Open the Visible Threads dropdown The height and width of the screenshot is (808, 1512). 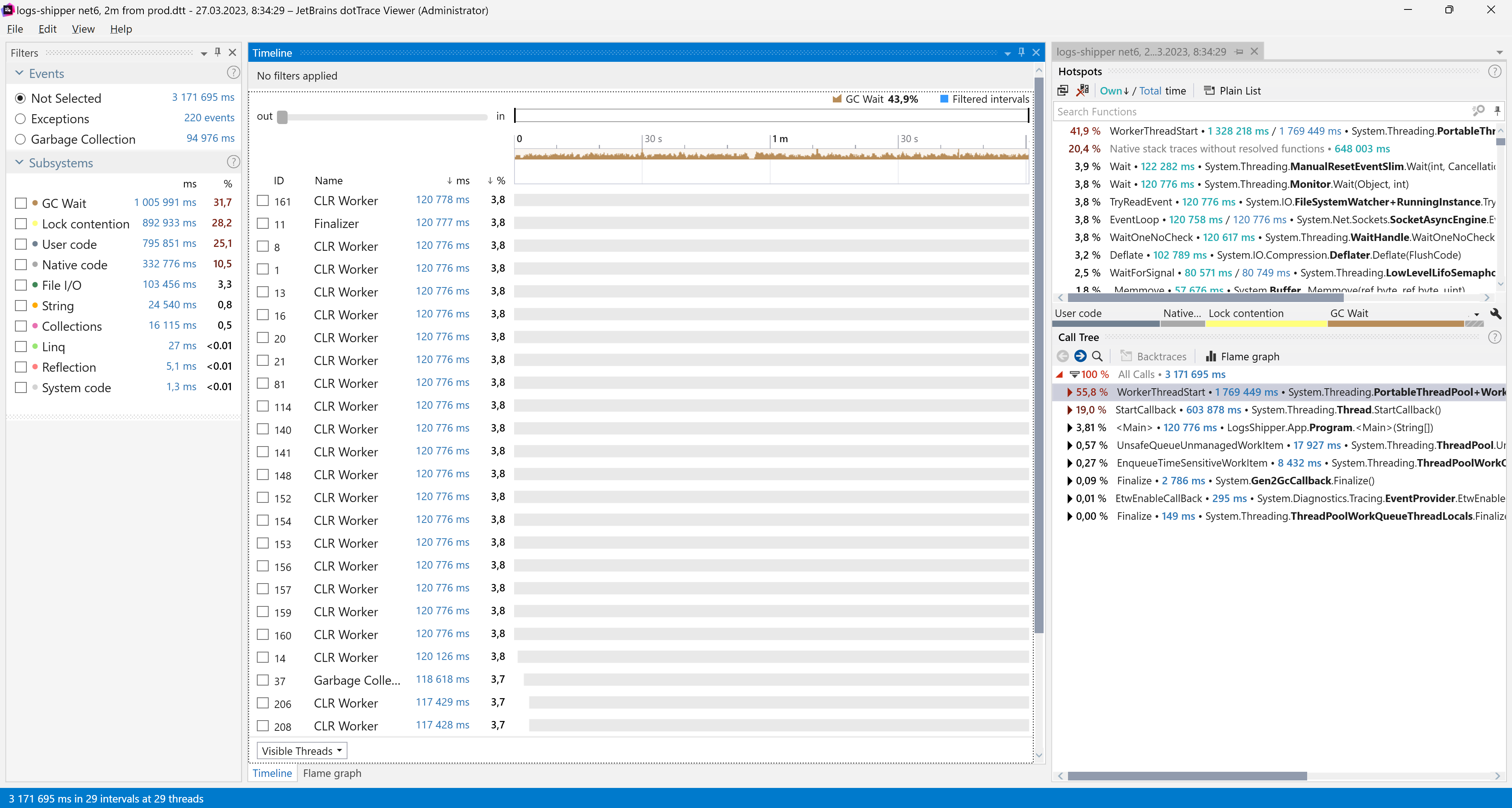click(301, 751)
